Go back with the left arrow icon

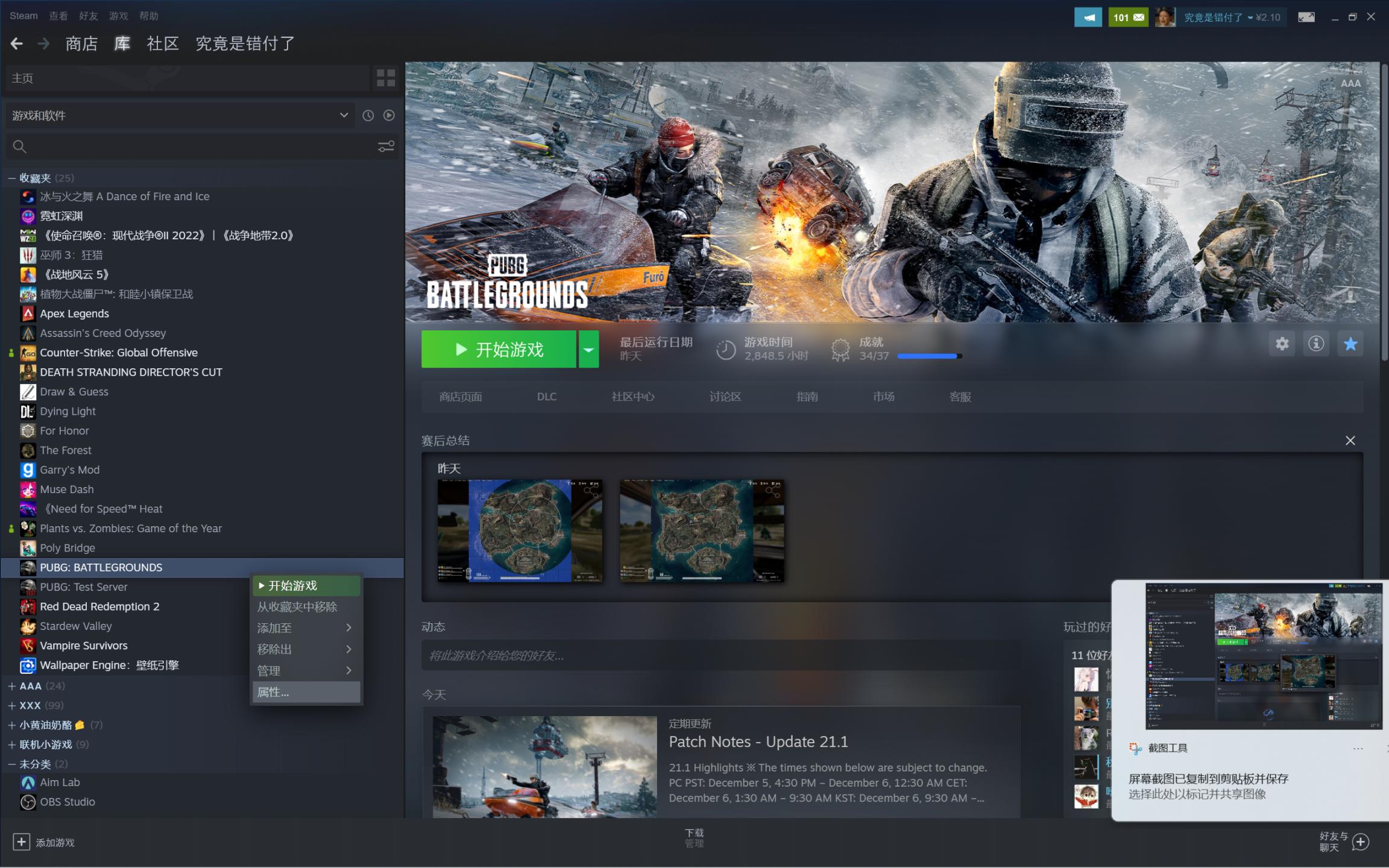(x=16, y=43)
